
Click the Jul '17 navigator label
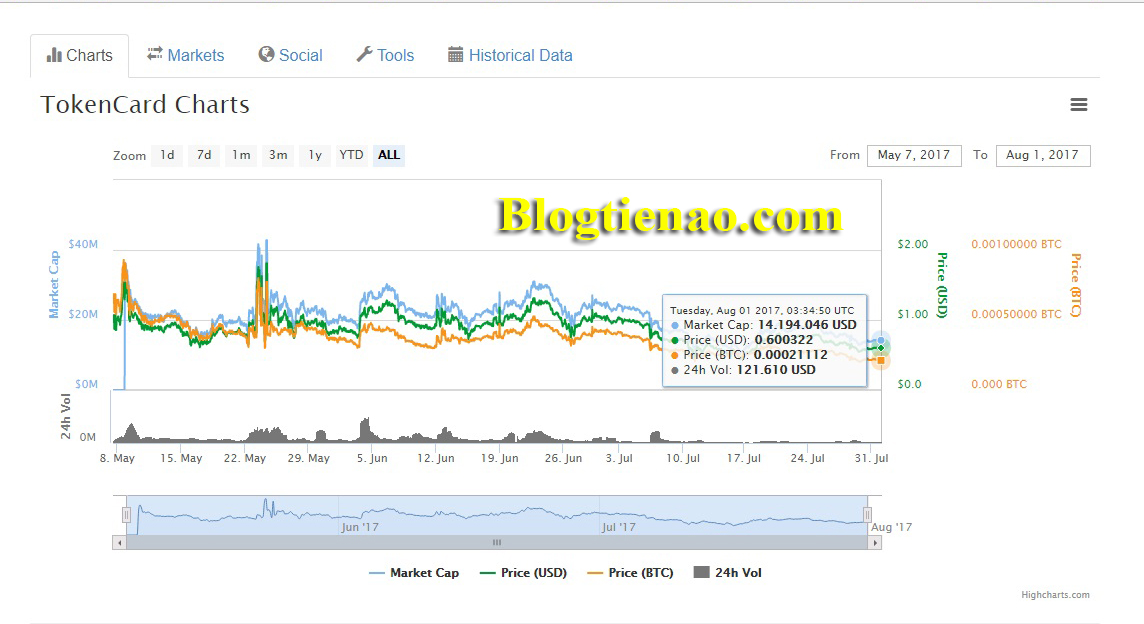(x=619, y=527)
